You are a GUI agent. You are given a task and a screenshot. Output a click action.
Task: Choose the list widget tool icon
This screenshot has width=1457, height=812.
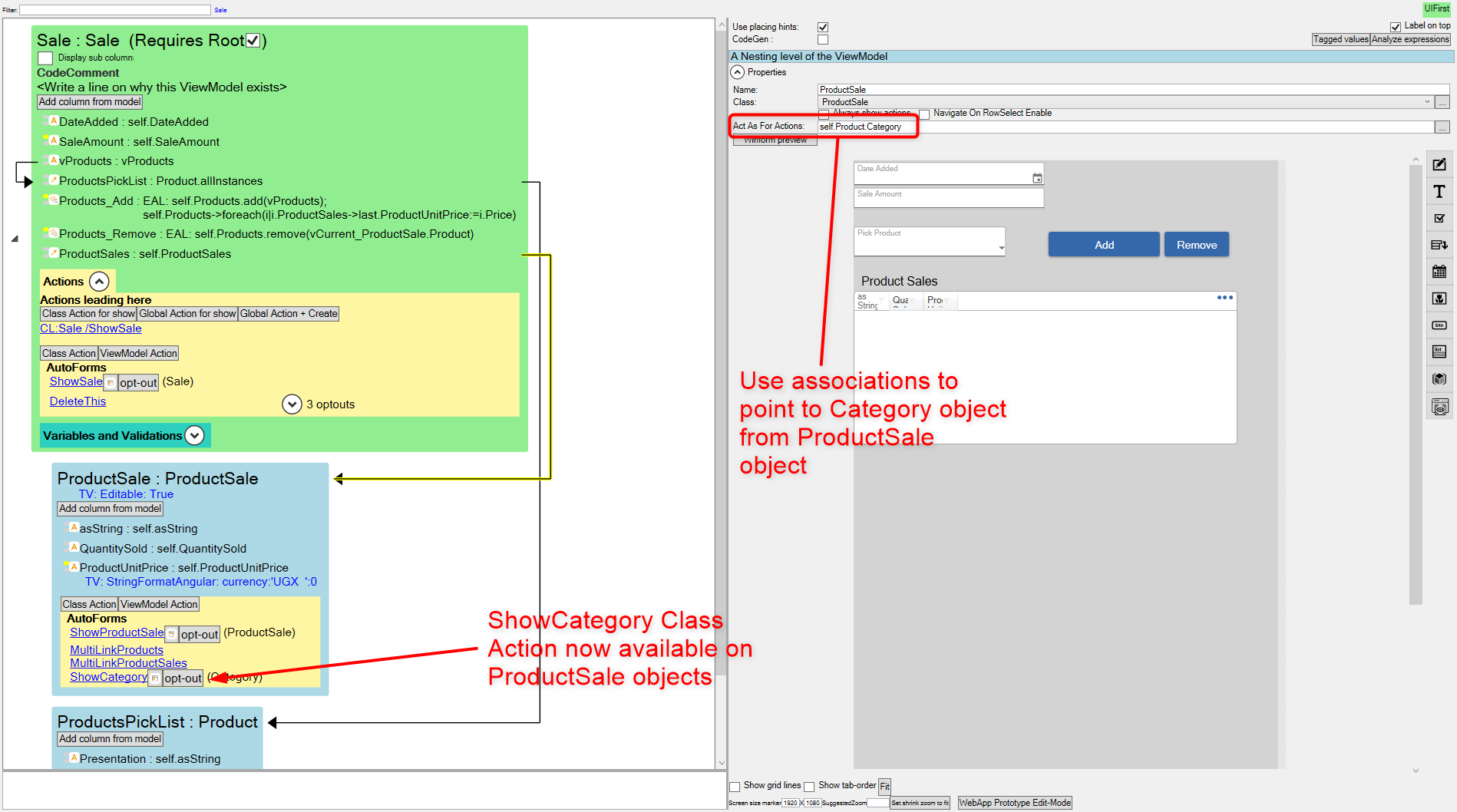[1439, 352]
